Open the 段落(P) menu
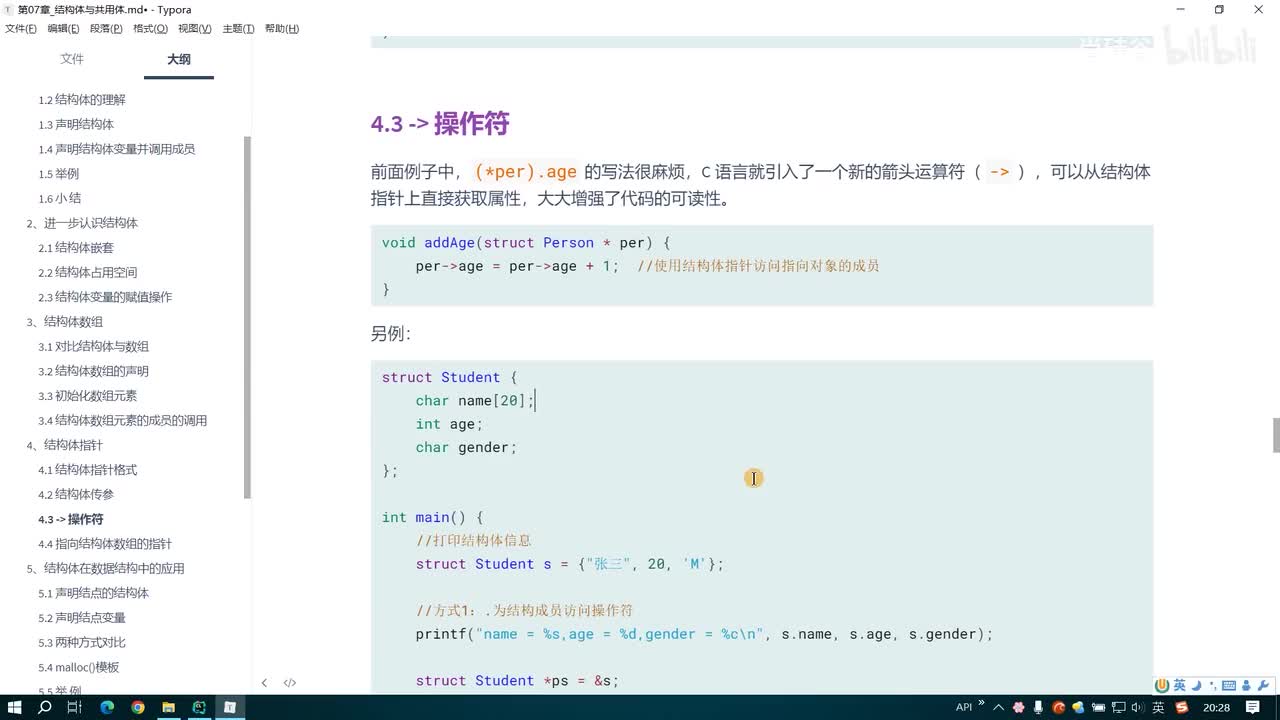 [x=106, y=29]
